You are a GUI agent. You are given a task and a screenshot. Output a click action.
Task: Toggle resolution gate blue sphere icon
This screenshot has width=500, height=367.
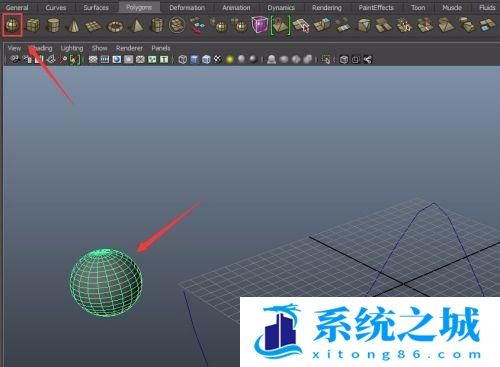click(x=117, y=59)
